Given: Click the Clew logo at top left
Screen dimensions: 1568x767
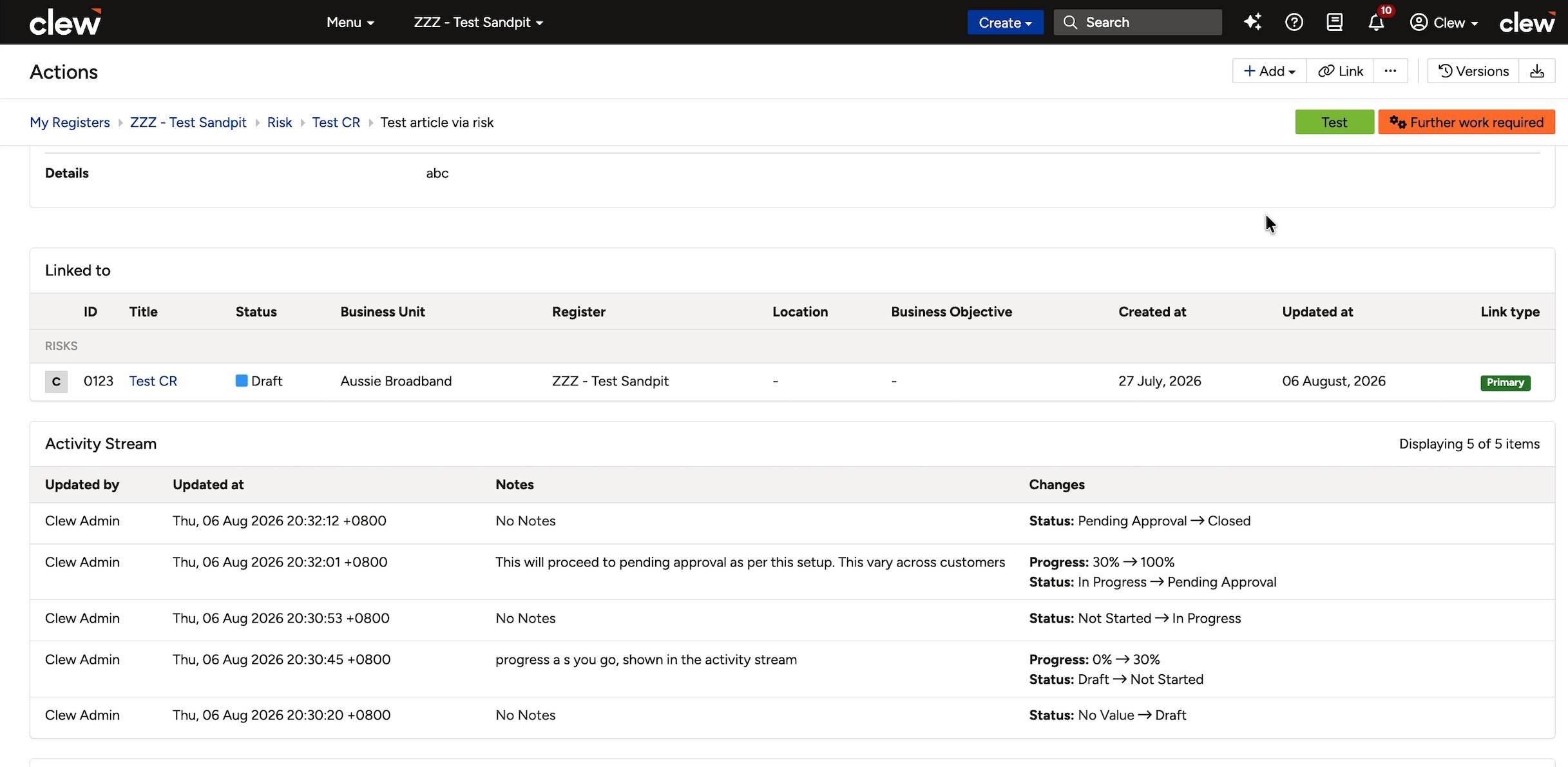Looking at the screenshot, I should (x=66, y=22).
